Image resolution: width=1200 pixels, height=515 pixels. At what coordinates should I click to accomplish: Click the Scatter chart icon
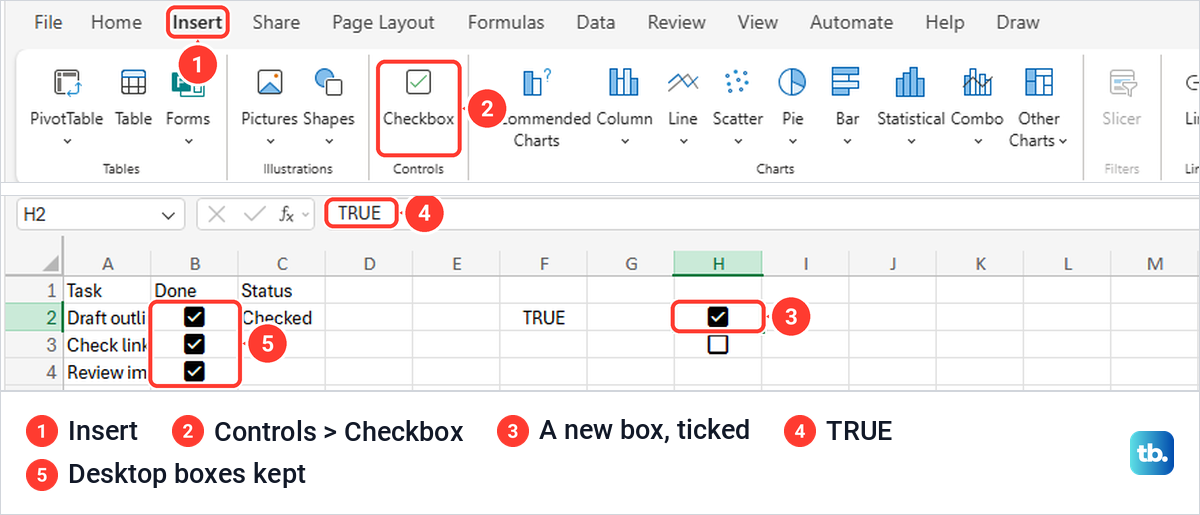tap(738, 82)
